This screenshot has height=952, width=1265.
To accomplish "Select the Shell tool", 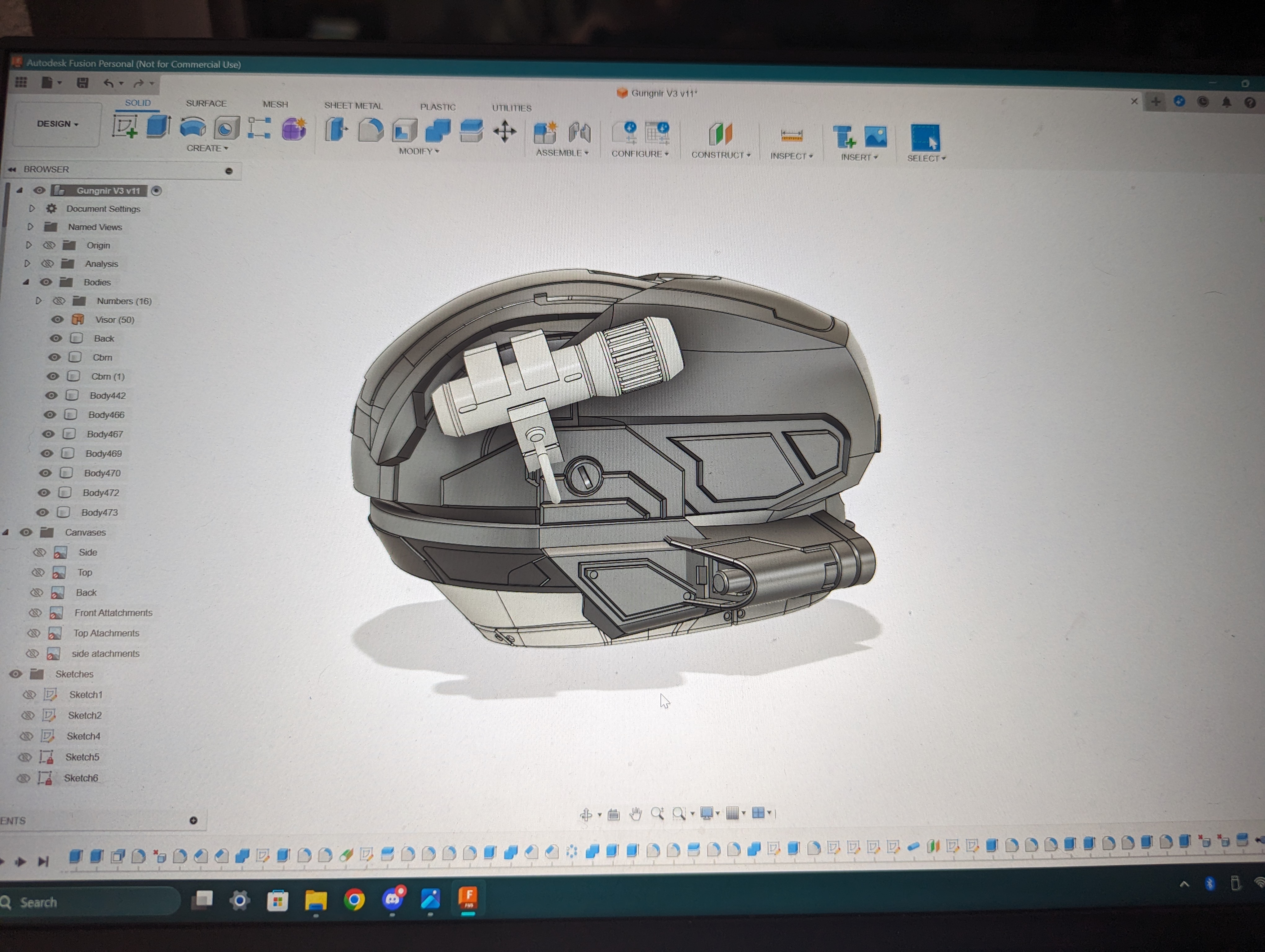I will [x=404, y=131].
